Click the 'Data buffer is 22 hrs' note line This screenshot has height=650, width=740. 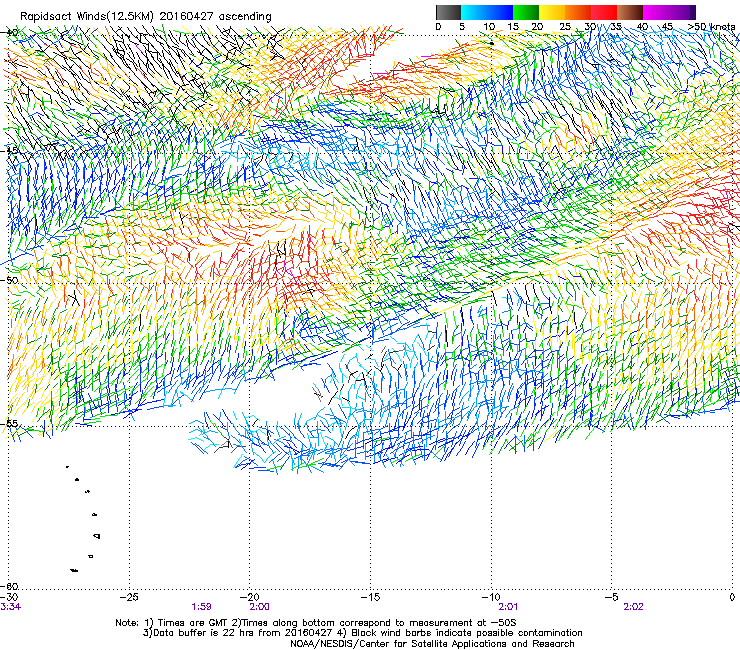click(x=362, y=633)
